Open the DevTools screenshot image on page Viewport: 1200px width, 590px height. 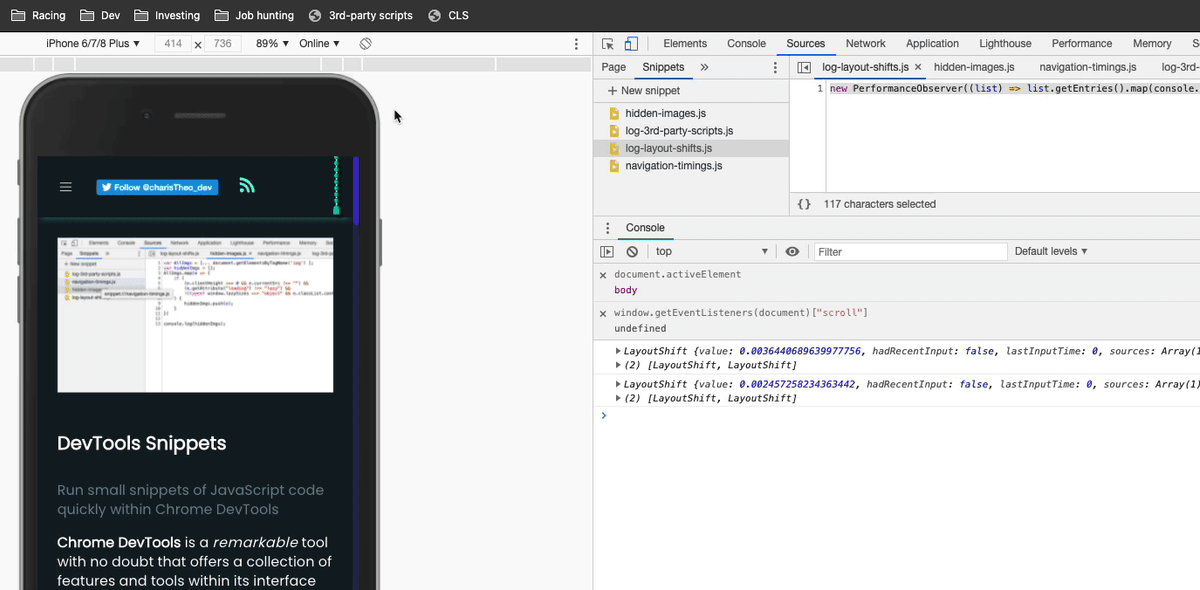tap(195, 315)
